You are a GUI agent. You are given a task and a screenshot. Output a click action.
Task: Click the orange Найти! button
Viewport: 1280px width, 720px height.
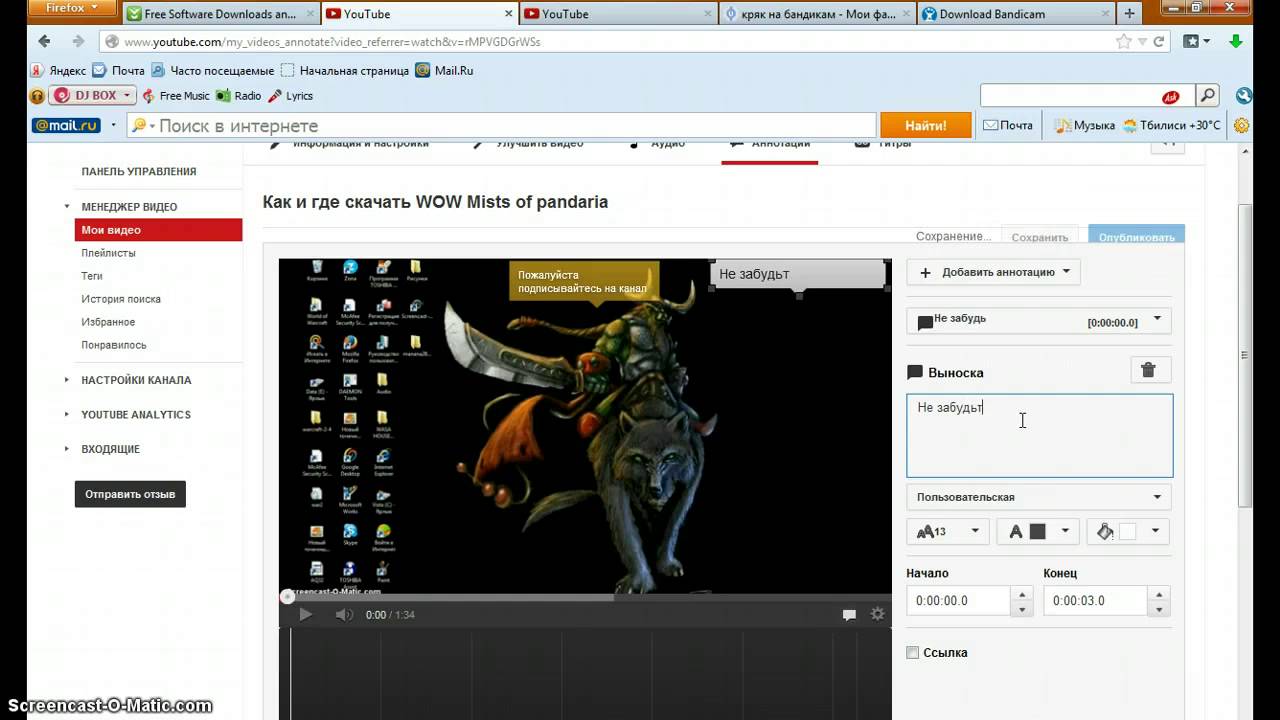[926, 126]
